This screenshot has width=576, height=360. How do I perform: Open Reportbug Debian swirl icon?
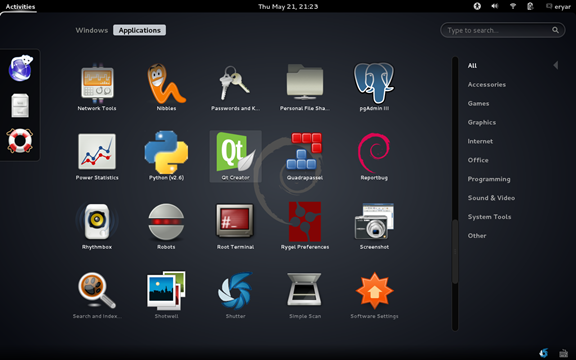(x=374, y=156)
